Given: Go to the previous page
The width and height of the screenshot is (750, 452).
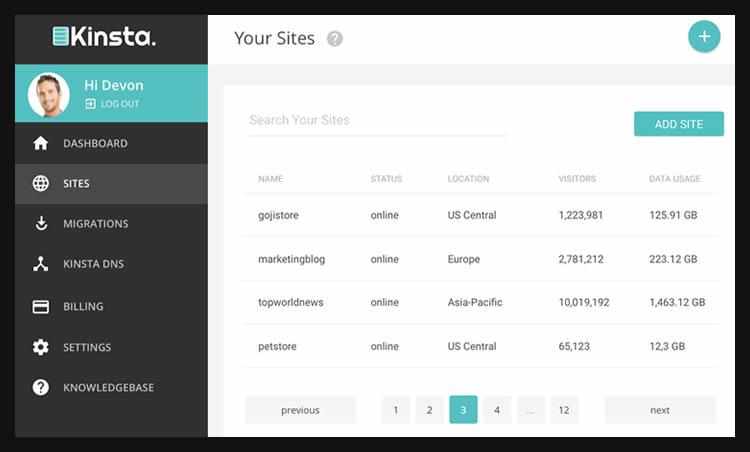Looking at the screenshot, I should pyautogui.click(x=300, y=410).
